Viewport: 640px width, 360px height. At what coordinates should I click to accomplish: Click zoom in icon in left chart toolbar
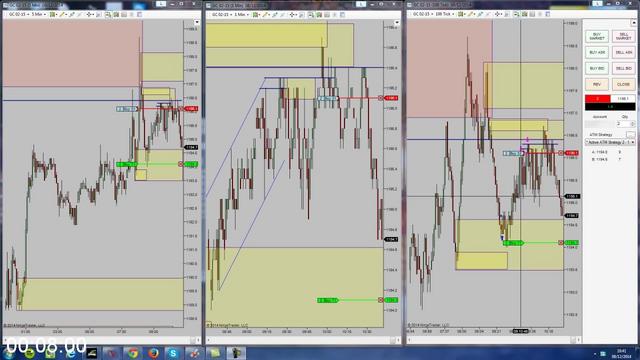pos(71,14)
